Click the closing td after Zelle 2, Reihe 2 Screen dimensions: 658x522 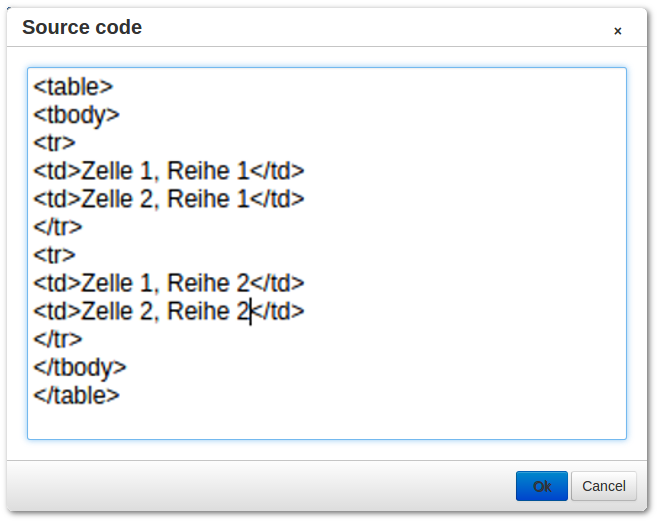[x=278, y=311]
